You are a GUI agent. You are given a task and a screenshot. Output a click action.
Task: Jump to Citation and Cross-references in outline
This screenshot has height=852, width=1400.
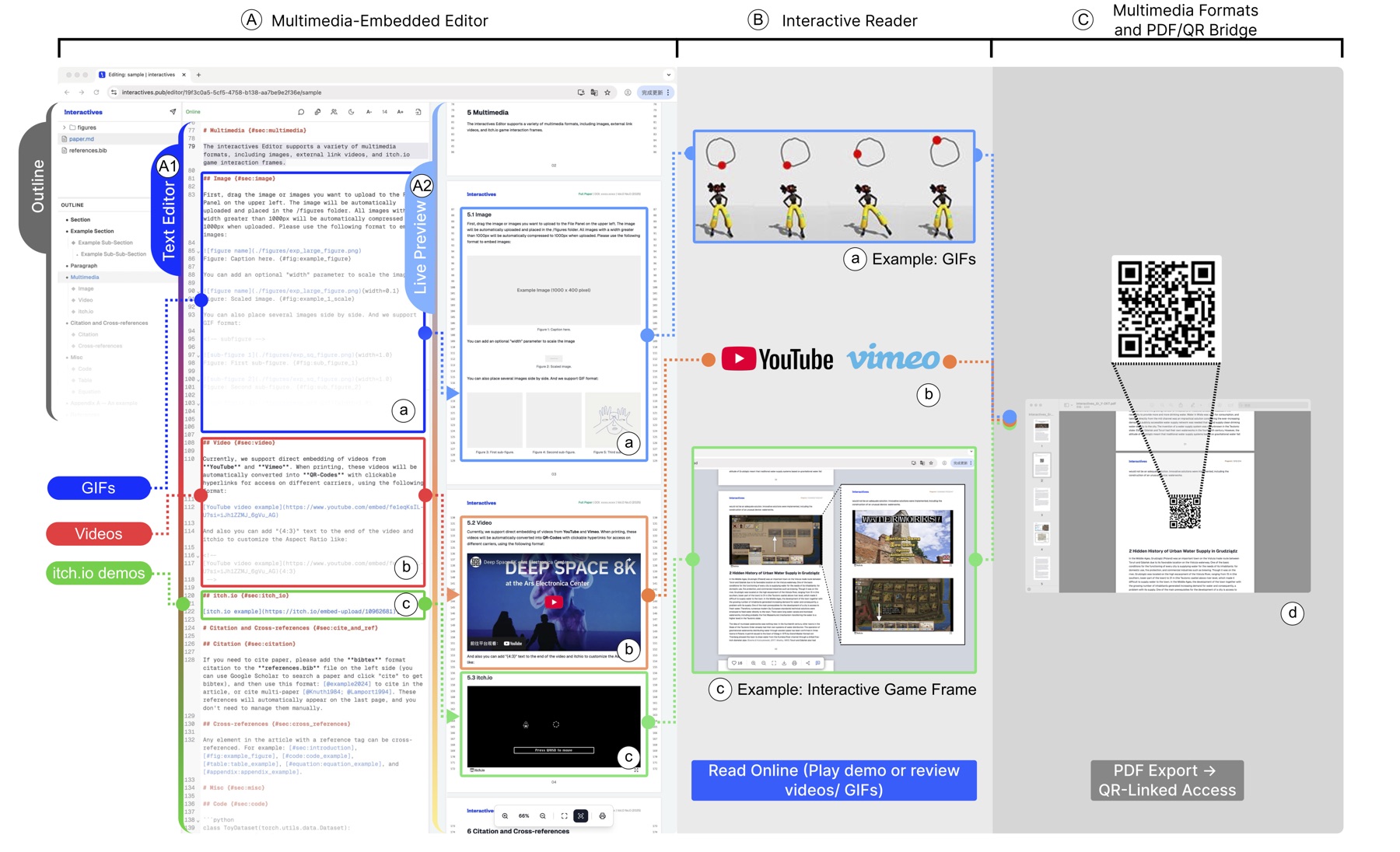109,323
